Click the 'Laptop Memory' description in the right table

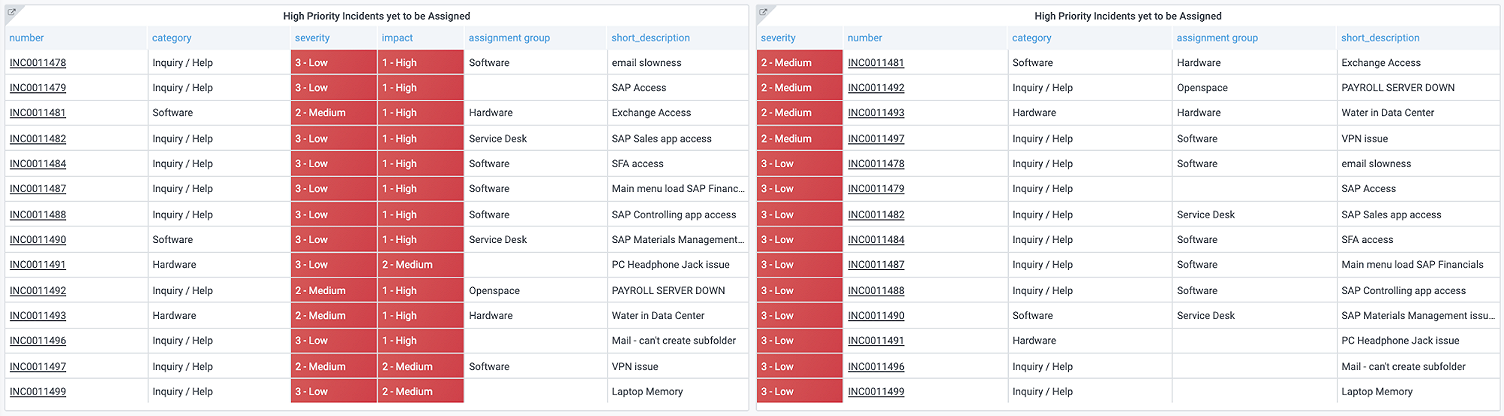click(x=1377, y=392)
